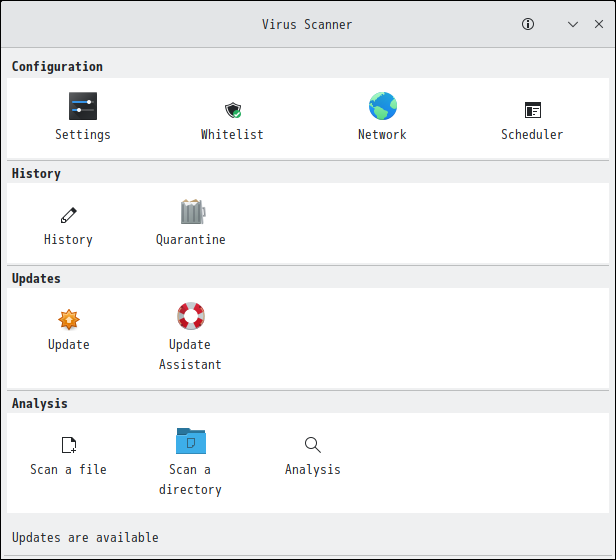Open the Settings sliders icon

point(83,106)
